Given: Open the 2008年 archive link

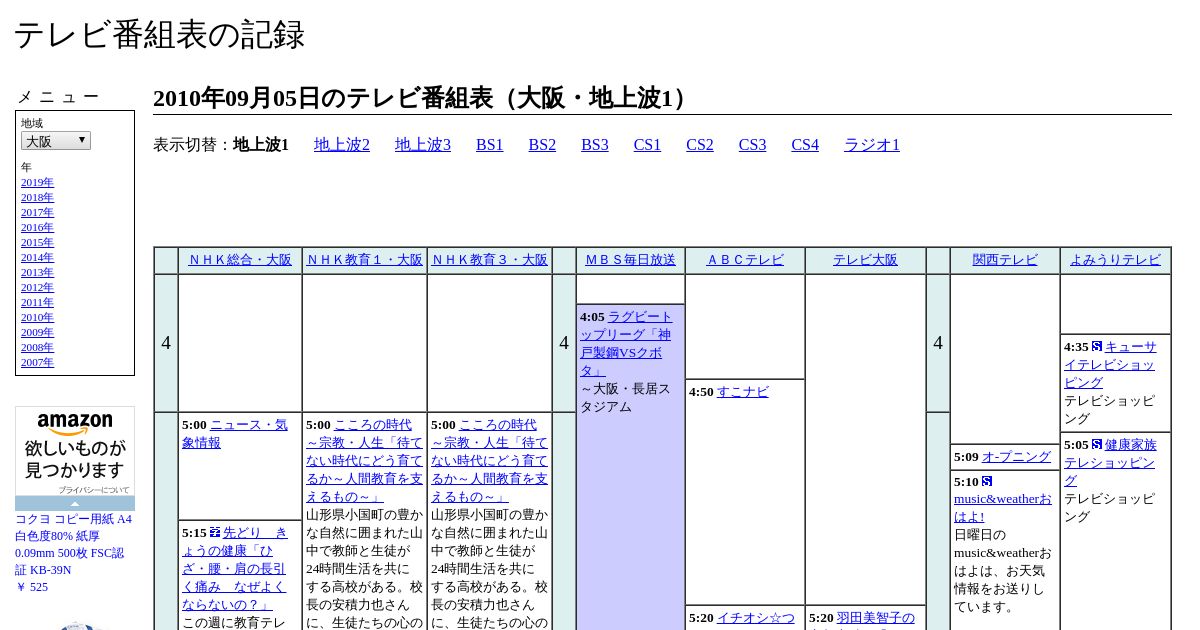Looking at the screenshot, I should point(37,348).
